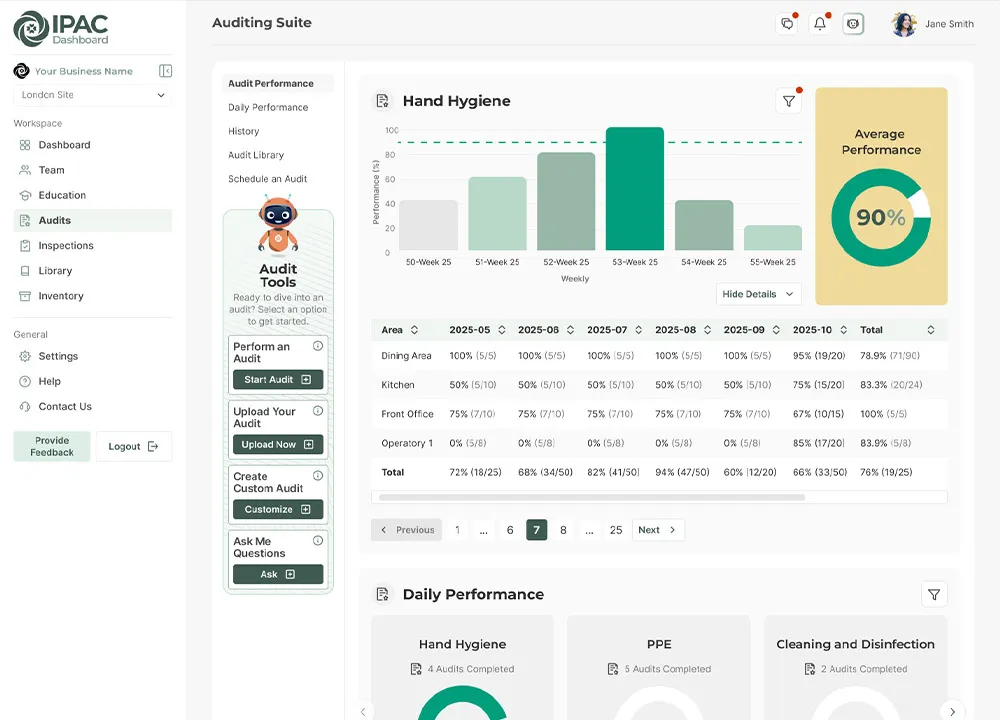This screenshot has width=1000, height=720.
Task: Open the London Site dropdown
Action: click(x=92, y=95)
